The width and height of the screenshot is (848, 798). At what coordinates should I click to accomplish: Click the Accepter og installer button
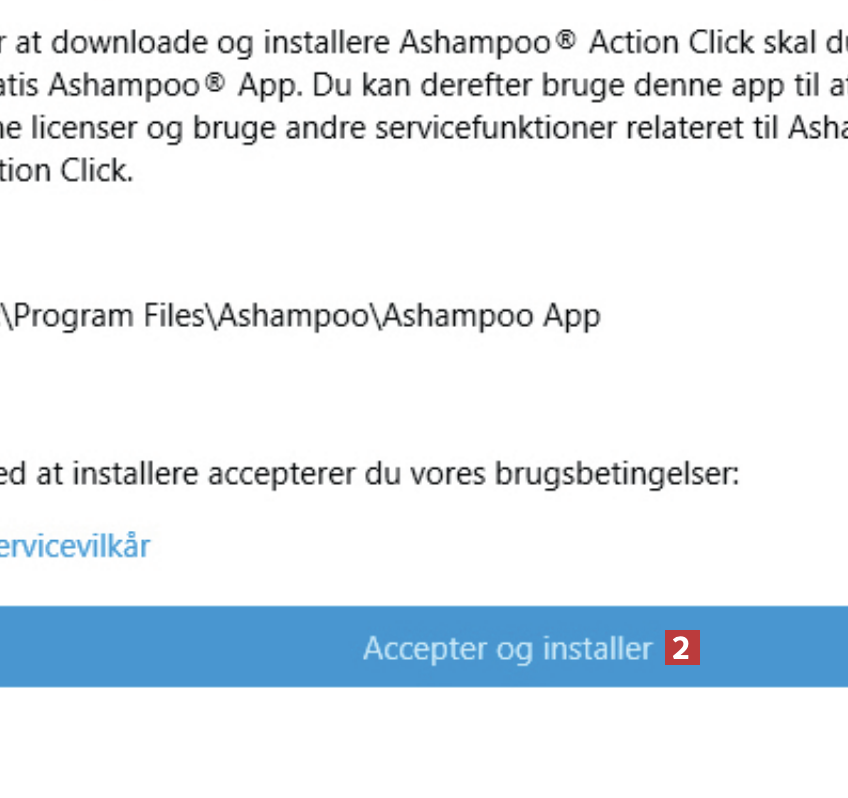click(x=506, y=648)
